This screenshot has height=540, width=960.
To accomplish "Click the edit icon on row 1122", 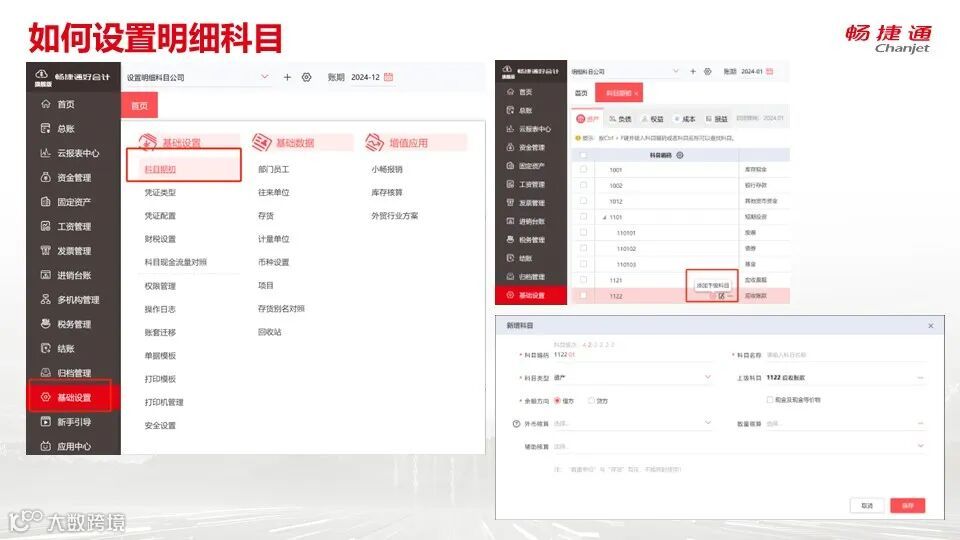I will pos(722,296).
